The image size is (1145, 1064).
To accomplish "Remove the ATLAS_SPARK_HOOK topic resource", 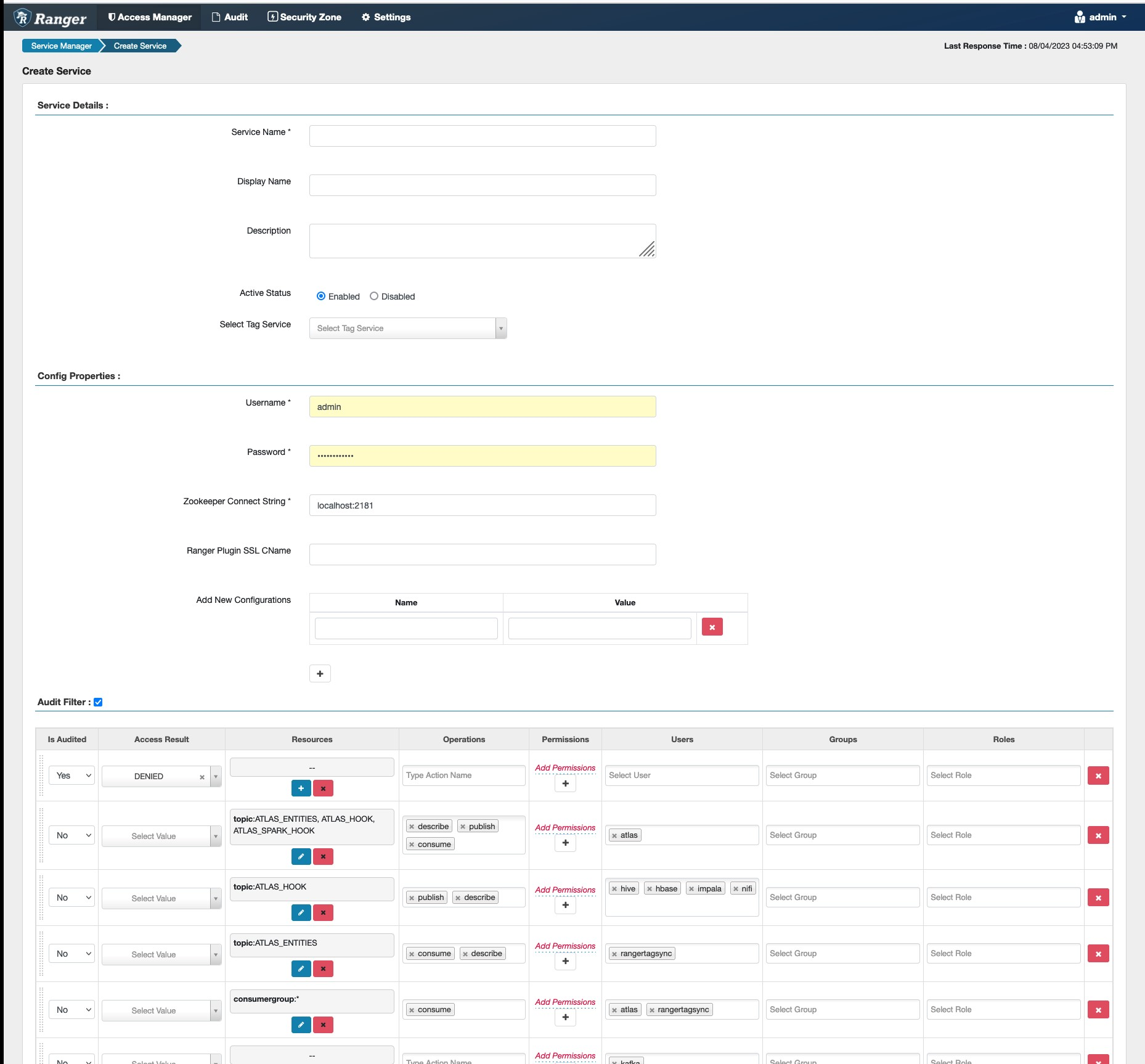I will 323,856.
